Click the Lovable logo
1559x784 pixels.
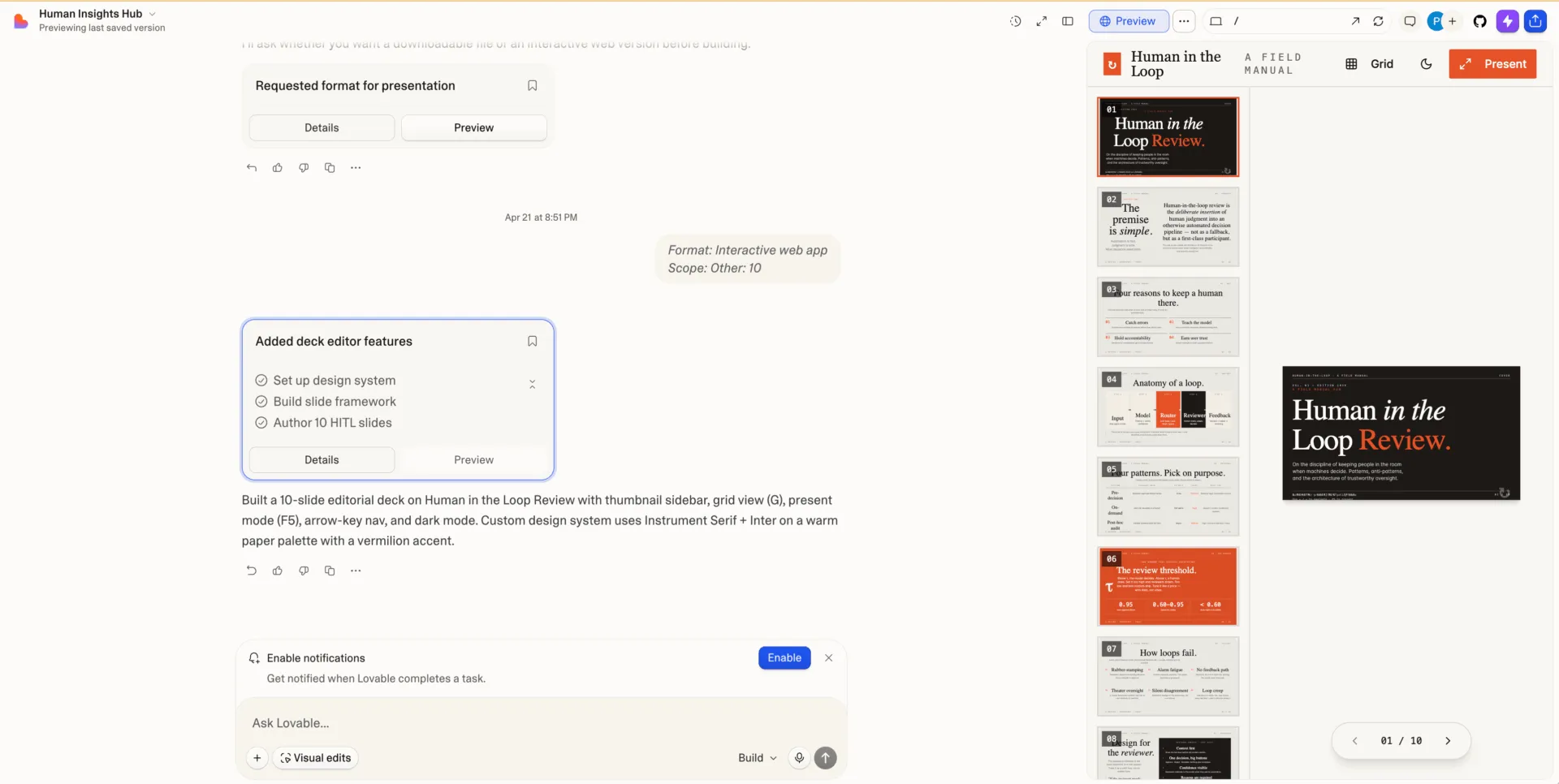21,21
